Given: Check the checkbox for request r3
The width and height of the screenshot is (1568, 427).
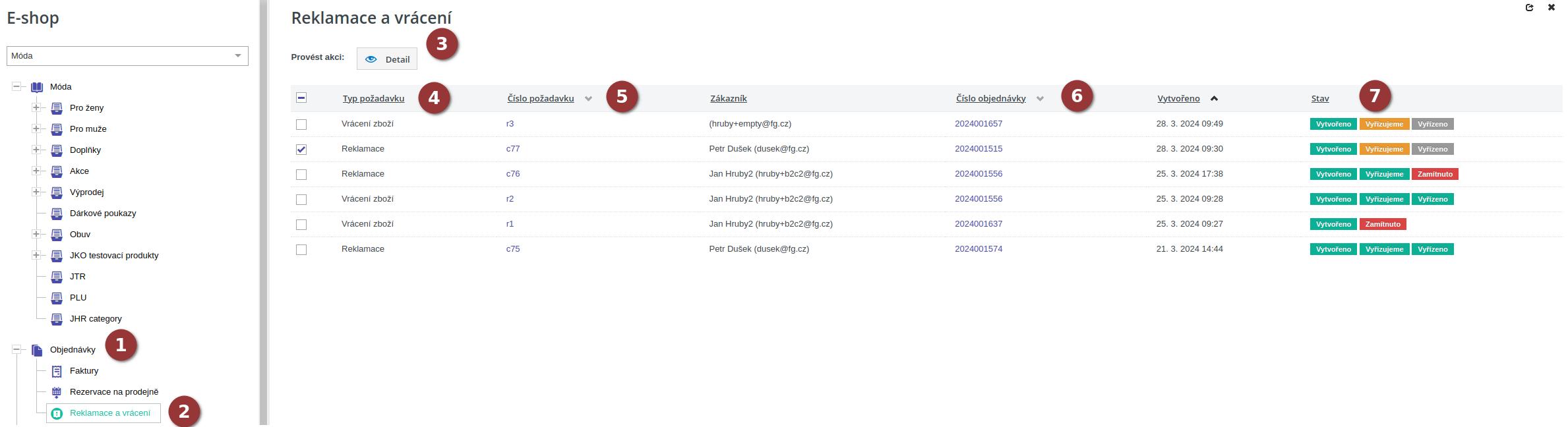Looking at the screenshot, I should pyautogui.click(x=301, y=125).
